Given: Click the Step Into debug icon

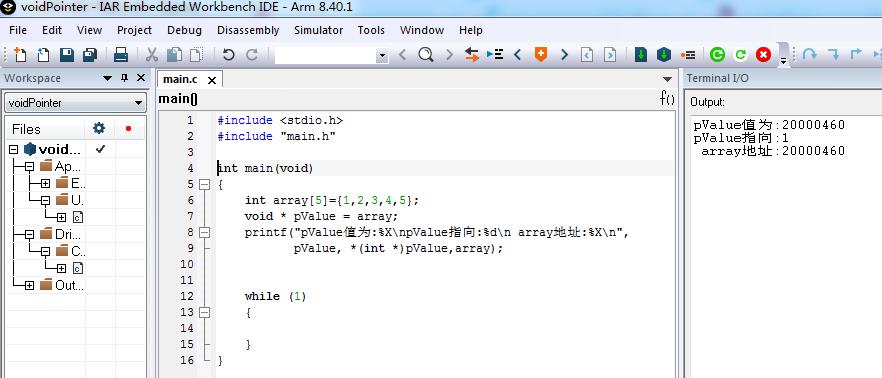Looking at the screenshot, I should (834, 55).
